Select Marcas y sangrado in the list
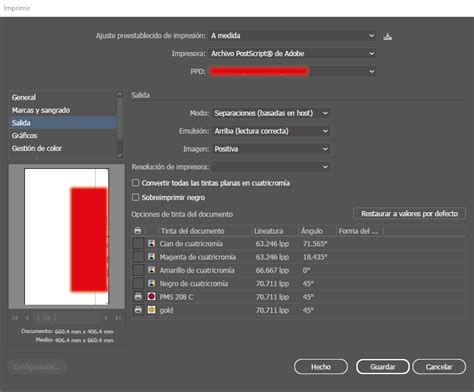Viewport: 474px width, 392px height. 63,110
